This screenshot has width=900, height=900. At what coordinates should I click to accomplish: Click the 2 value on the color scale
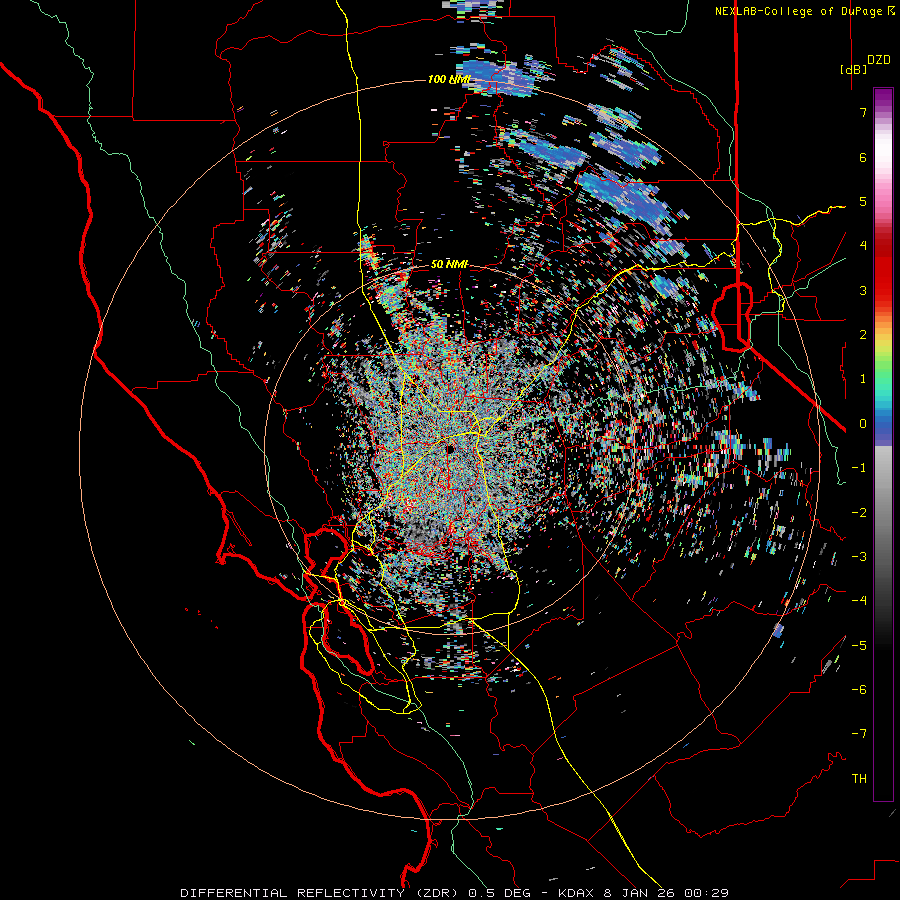point(863,335)
